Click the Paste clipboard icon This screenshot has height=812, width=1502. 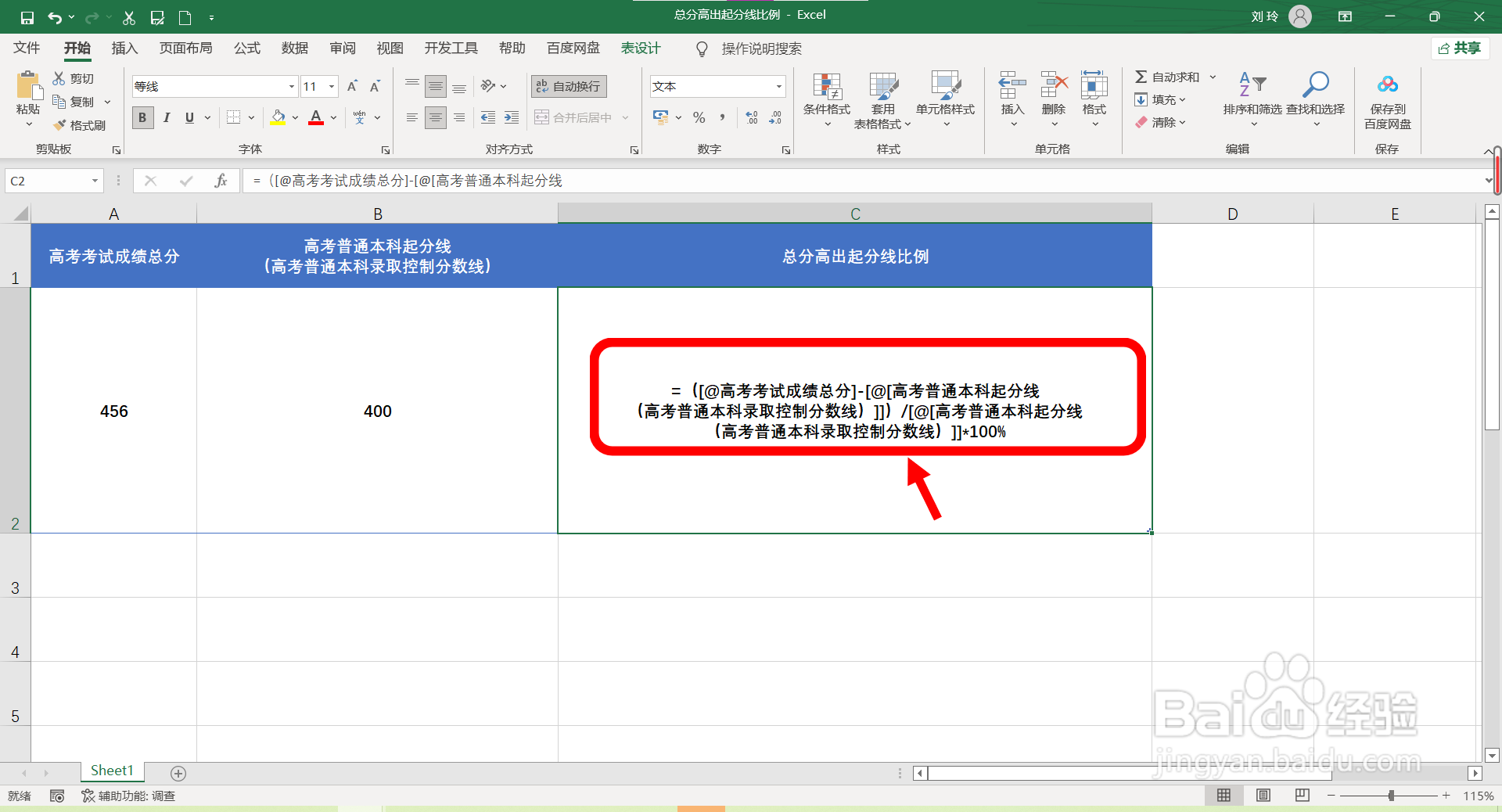pyautogui.click(x=28, y=85)
